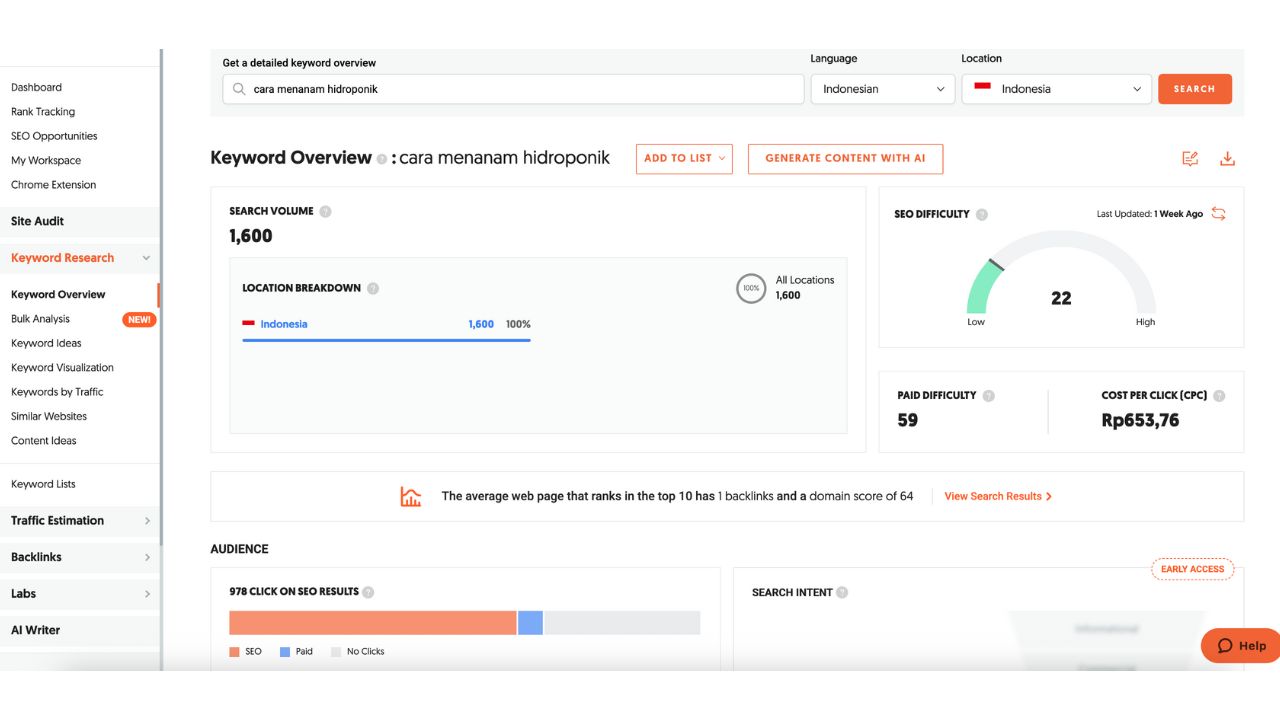The height and width of the screenshot is (720, 1280).
Task: Click help icon next to Search Intent
Action: pyautogui.click(x=842, y=592)
